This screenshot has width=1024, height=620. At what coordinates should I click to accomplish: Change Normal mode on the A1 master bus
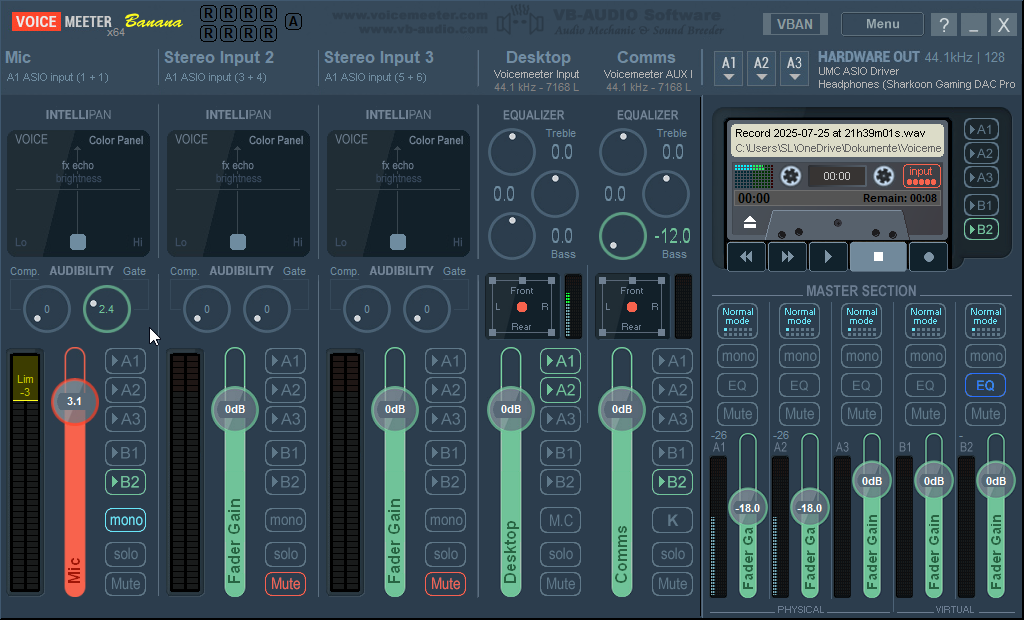[x=737, y=321]
